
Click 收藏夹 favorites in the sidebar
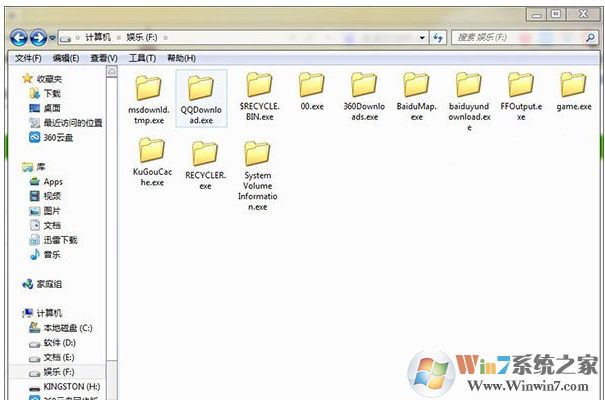click(x=42, y=79)
